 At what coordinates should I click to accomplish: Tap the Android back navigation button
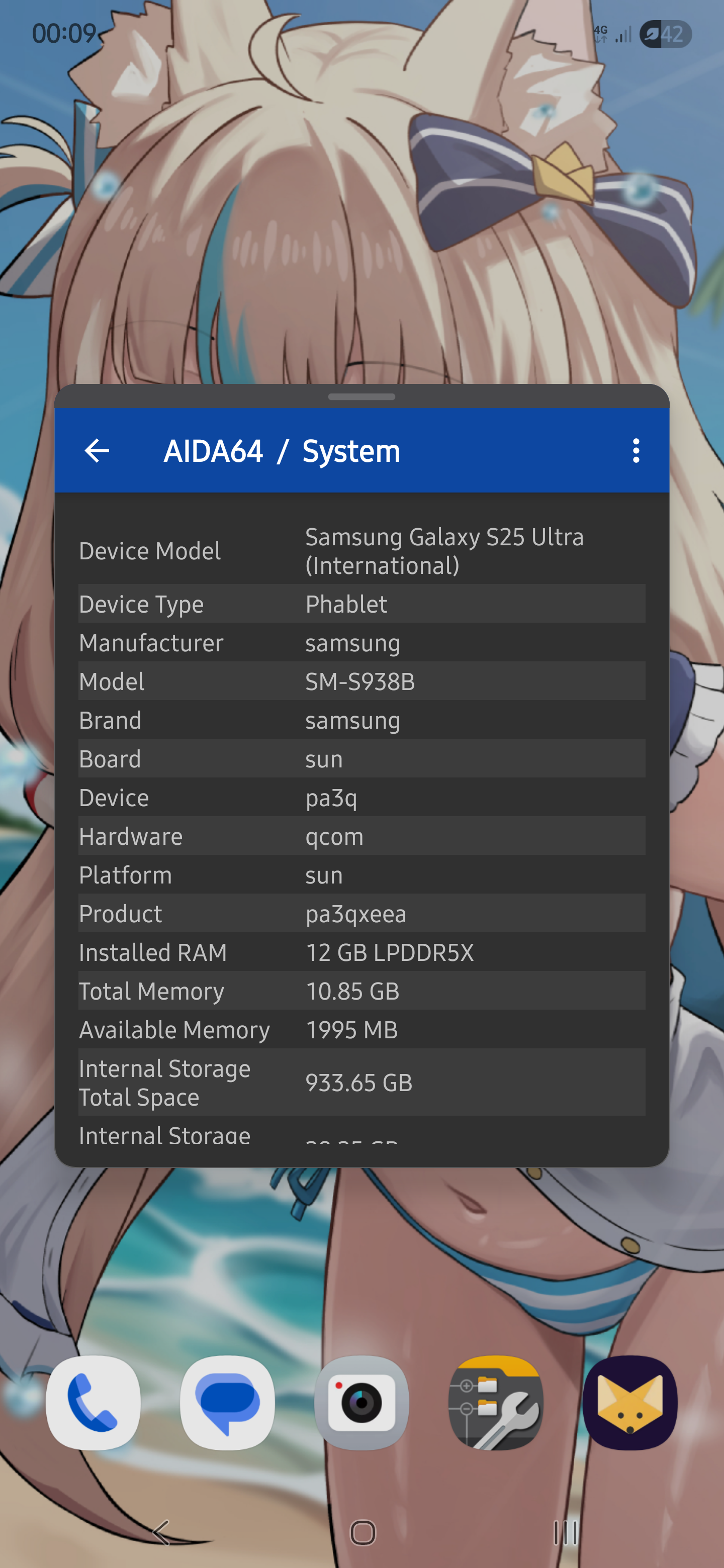[x=161, y=1532]
